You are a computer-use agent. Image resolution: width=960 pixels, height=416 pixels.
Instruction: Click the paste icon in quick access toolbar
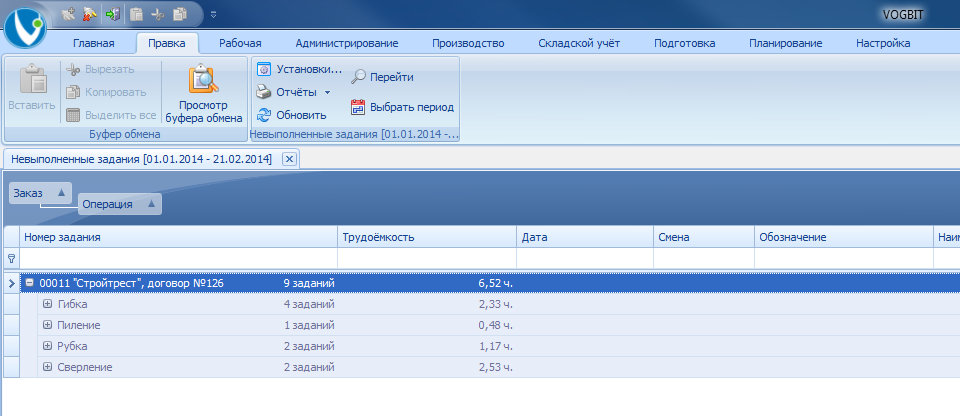pos(137,13)
